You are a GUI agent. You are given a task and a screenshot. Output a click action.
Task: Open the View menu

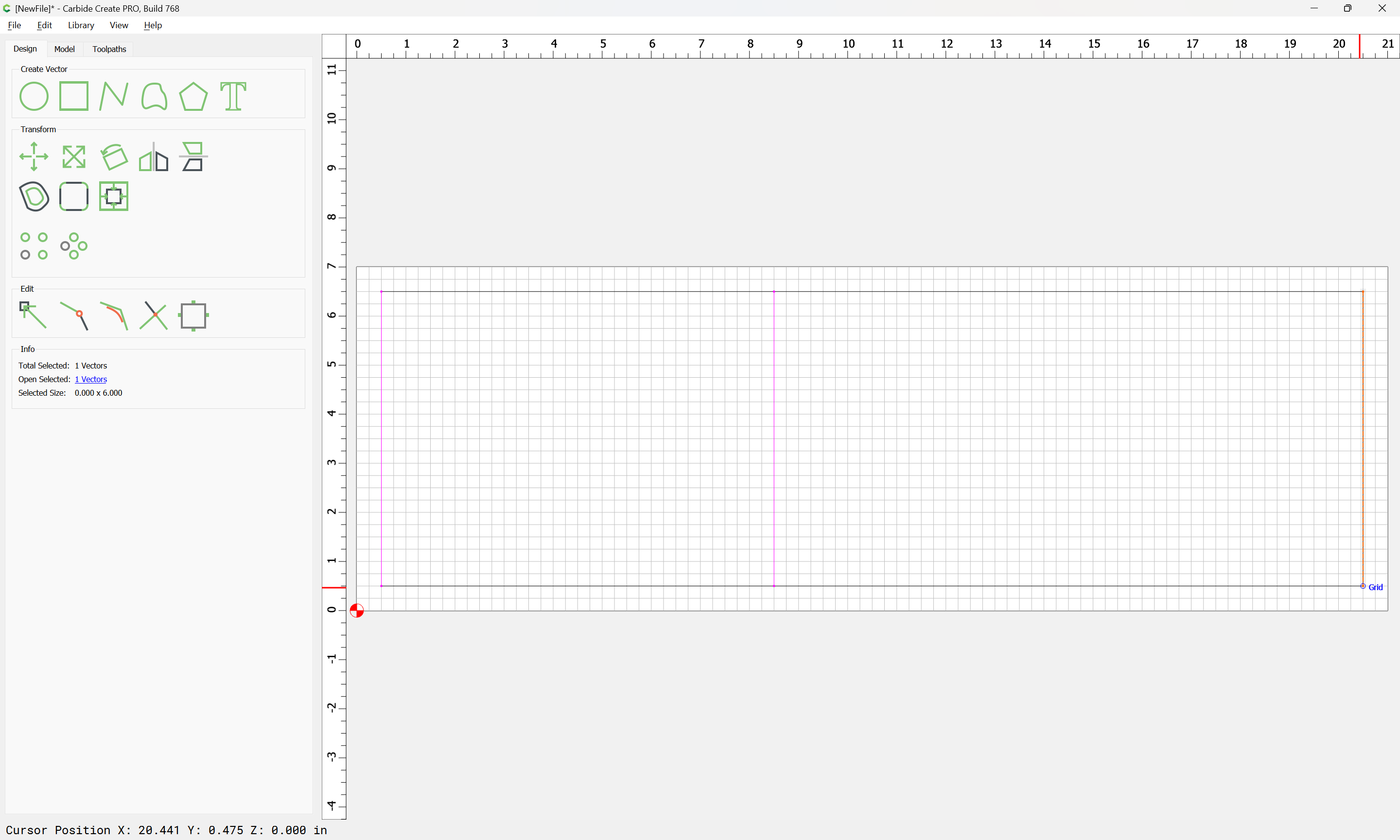pos(119,25)
